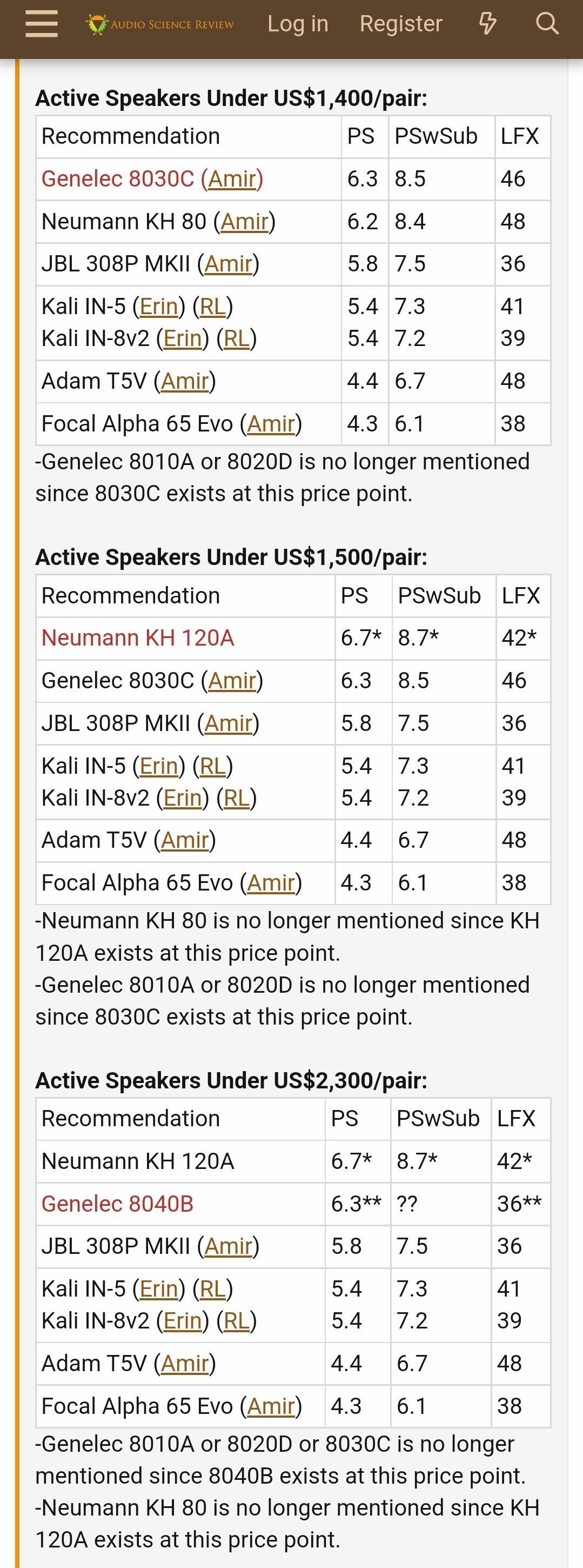
Task: Open Amir's Adam T5V review under $1,400
Action: coord(184,381)
